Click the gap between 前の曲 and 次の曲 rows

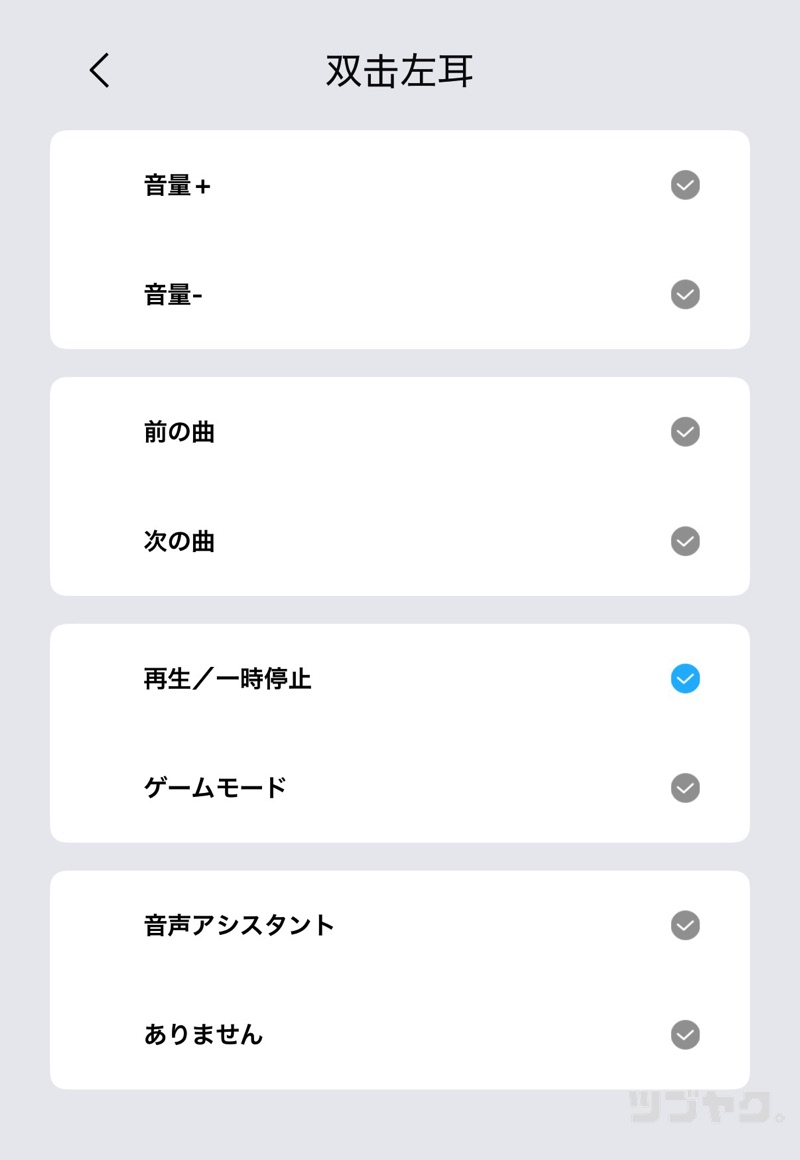tap(400, 487)
